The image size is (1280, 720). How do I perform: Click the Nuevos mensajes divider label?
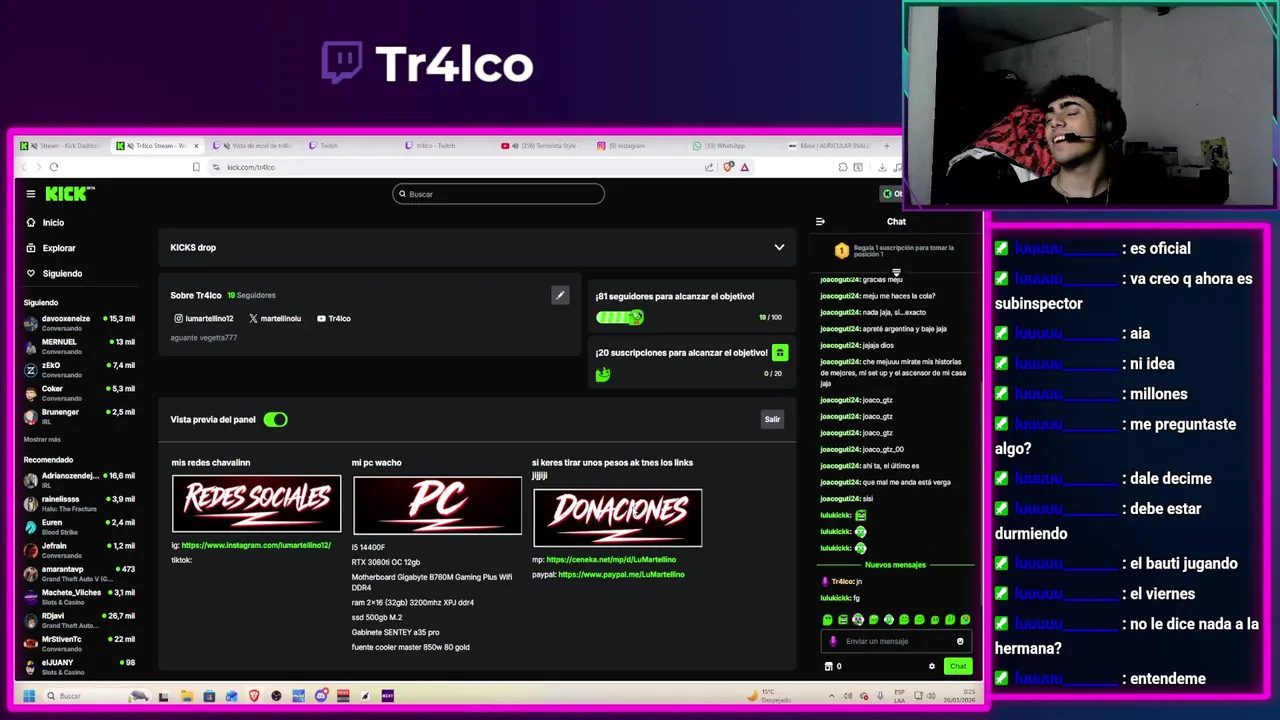click(x=895, y=565)
